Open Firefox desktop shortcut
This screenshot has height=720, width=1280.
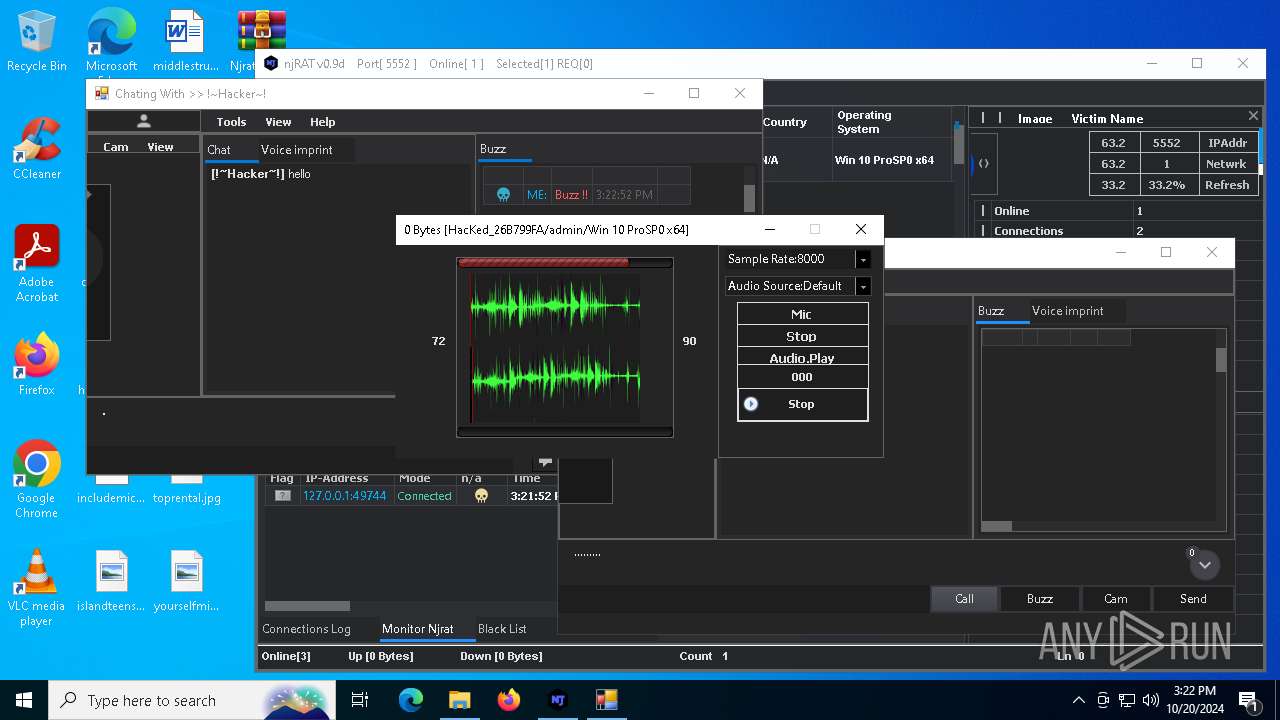coord(37,364)
